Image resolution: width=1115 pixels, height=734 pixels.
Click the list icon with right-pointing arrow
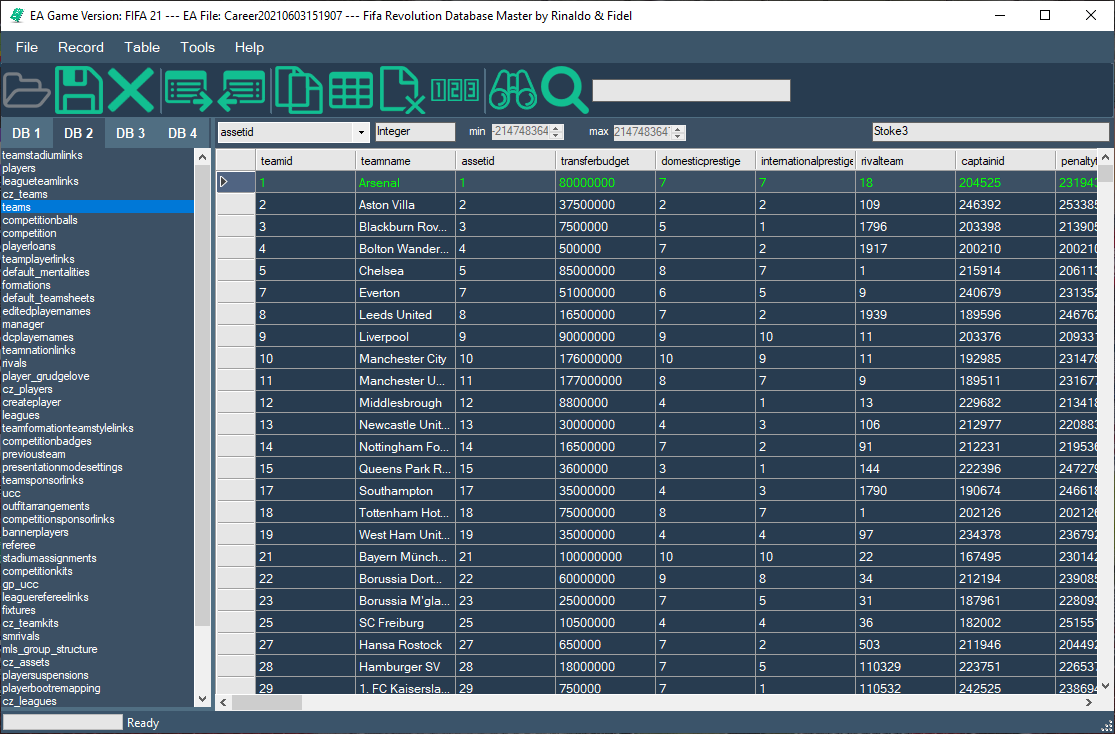point(188,91)
